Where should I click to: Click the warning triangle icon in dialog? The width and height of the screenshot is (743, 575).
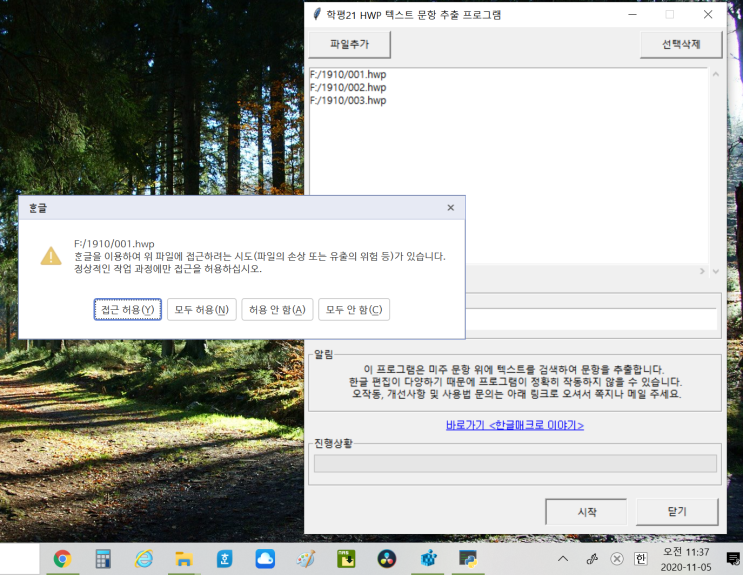(x=51, y=256)
